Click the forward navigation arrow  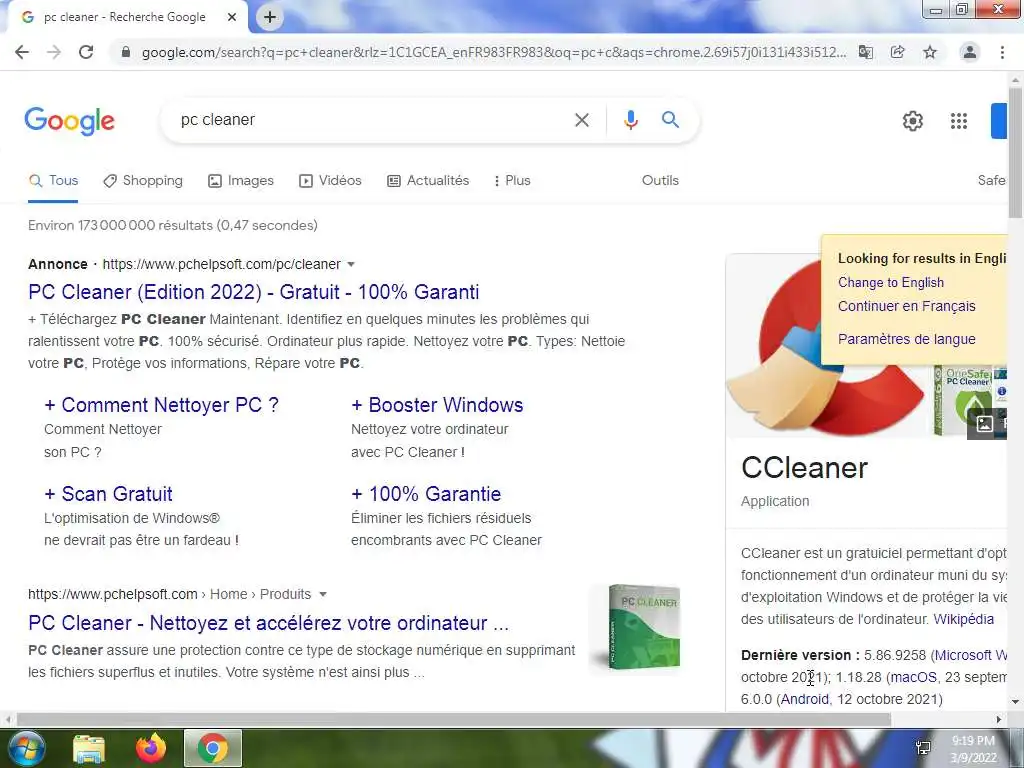[x=54, y=52]
